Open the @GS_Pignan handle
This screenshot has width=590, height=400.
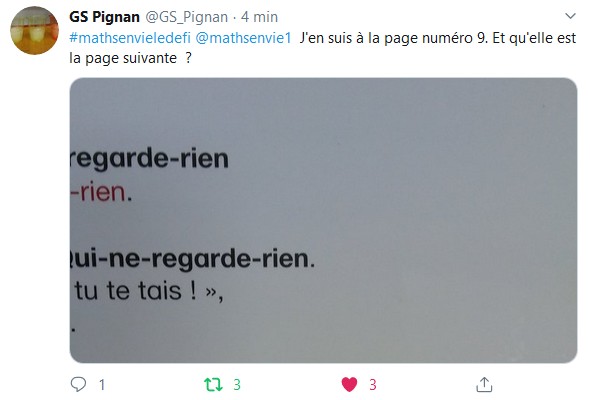pos(187,17)
